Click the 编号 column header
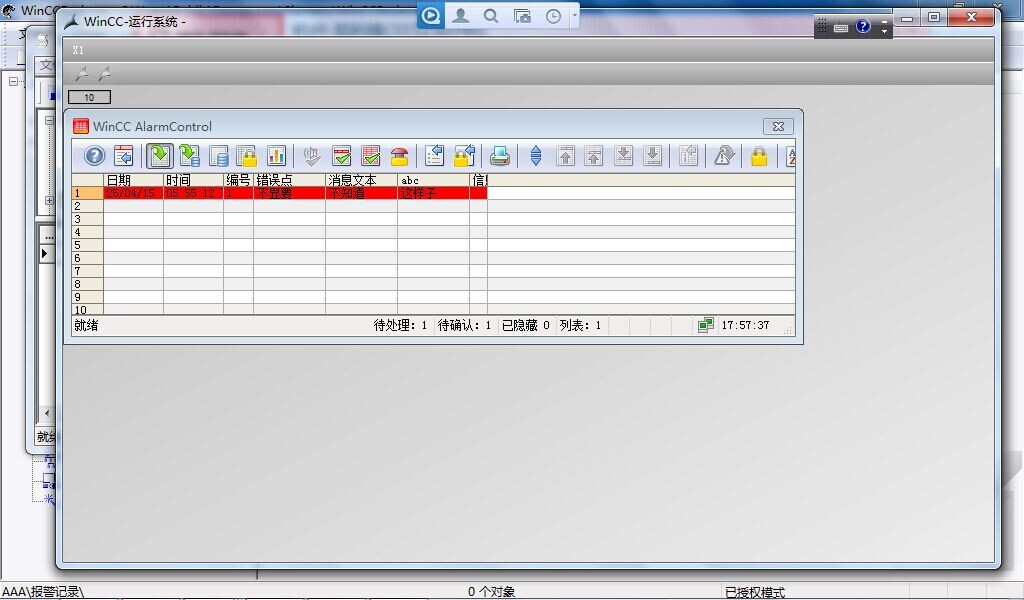 coord(238,180)
